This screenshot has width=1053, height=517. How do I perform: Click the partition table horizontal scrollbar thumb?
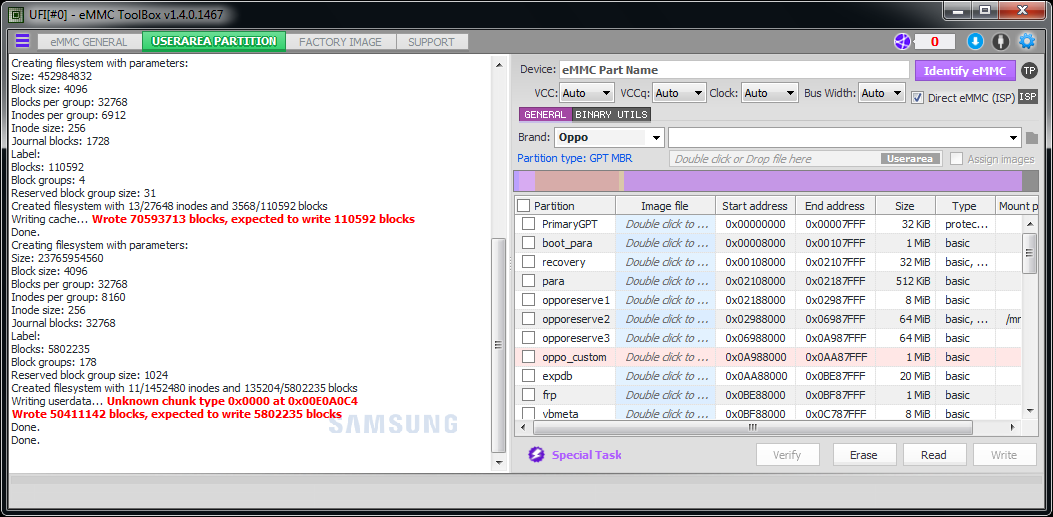752,427
